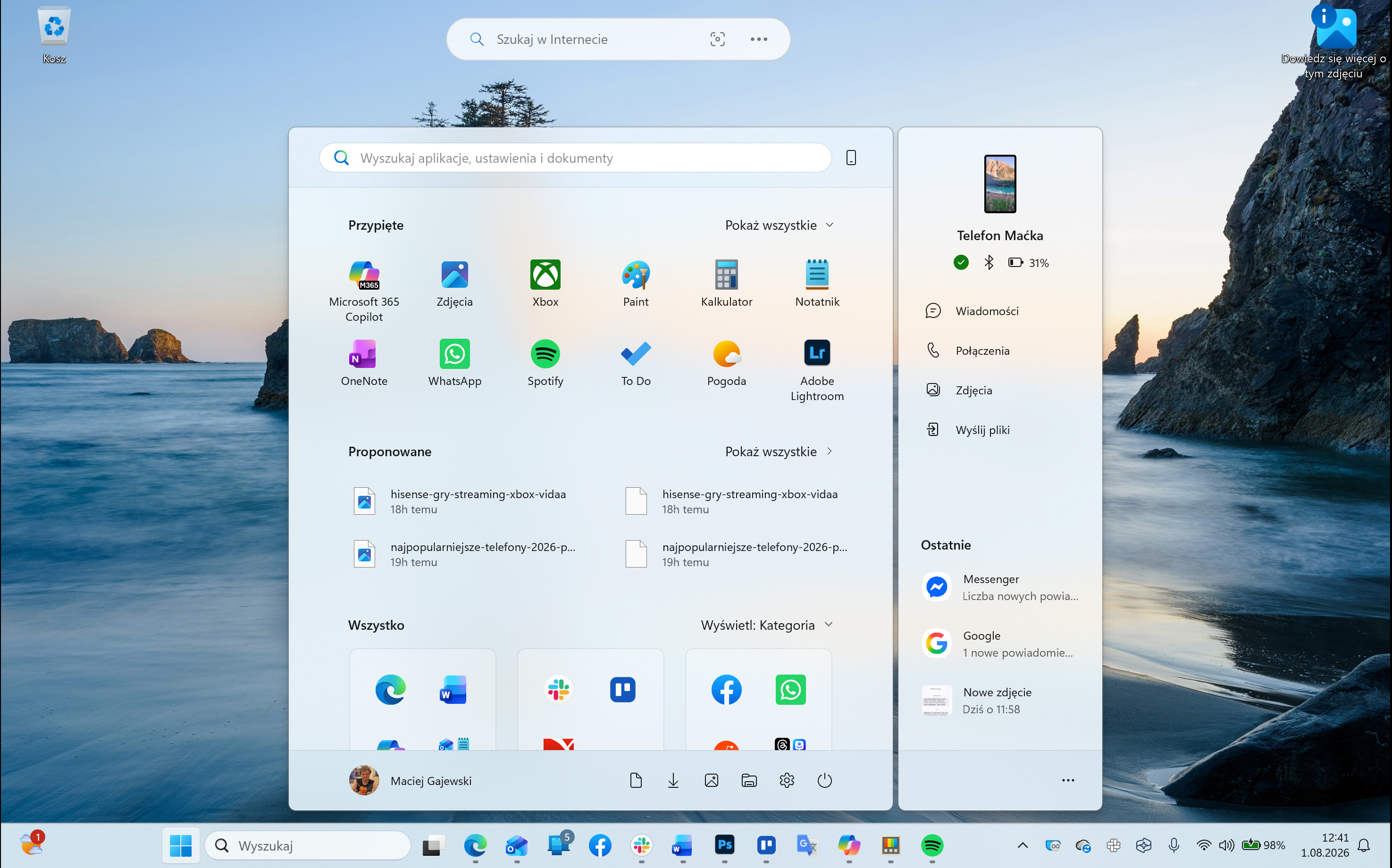The image size is (1392, 868).
Task: Open the Pogoda weather app
Action: (x=727, y=363)
